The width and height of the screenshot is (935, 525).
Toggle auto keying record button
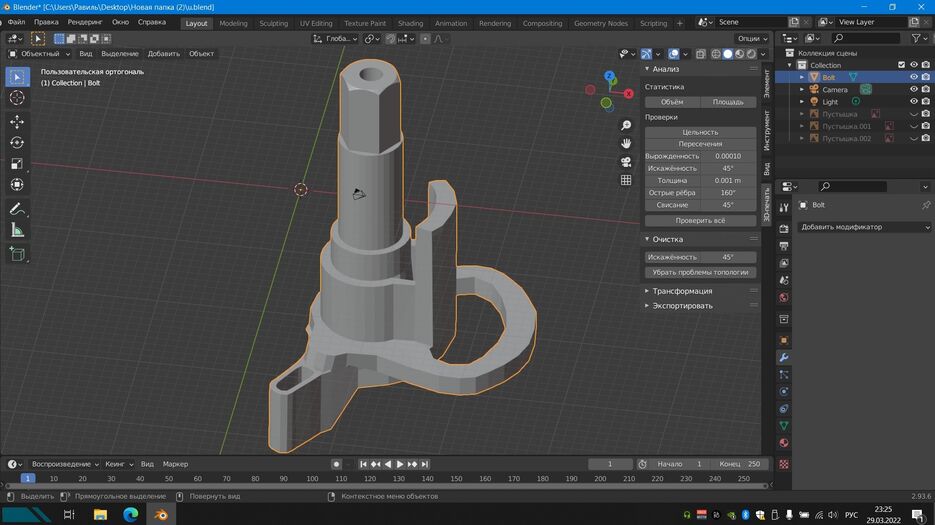coord(336,464)
